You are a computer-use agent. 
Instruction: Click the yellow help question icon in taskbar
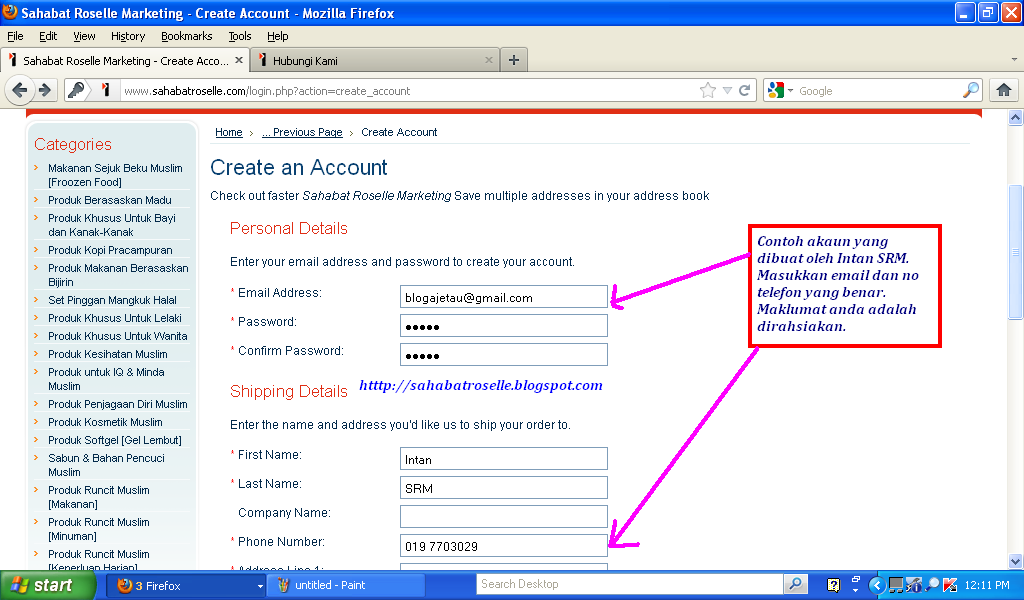click(x=833, y=585)
